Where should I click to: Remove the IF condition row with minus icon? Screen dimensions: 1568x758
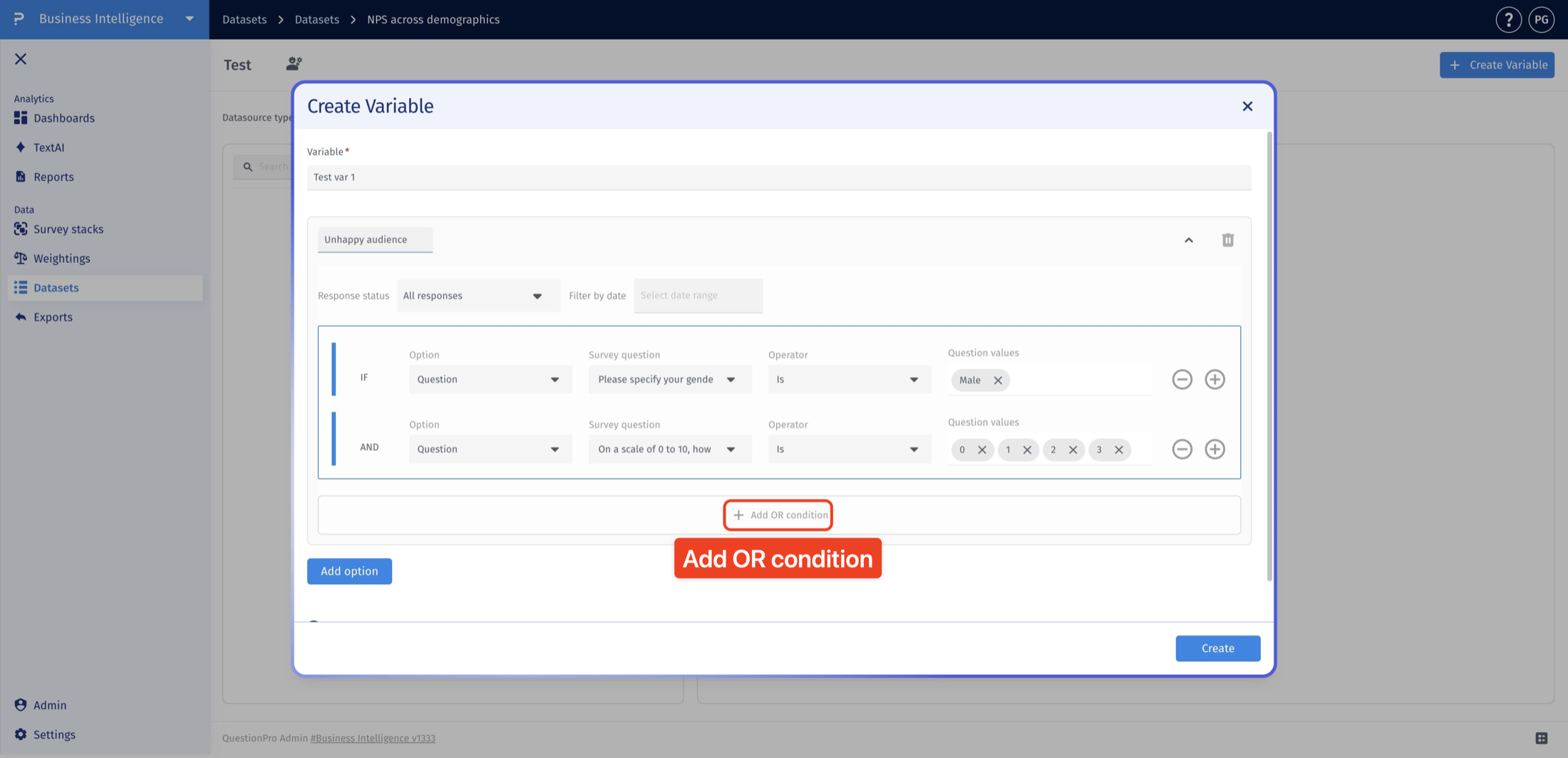[x=1182, y=379]
